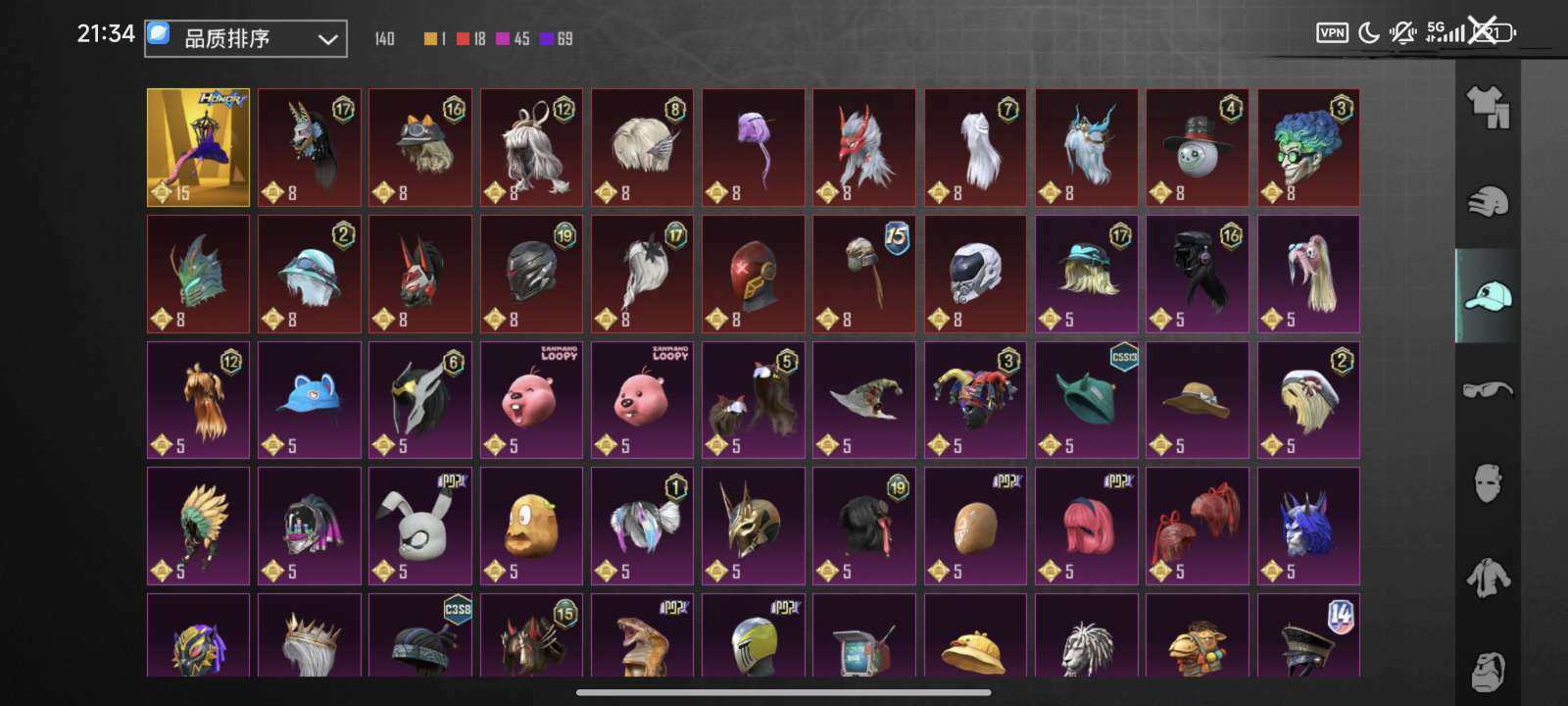Open the jacket category icon
The image size is (1568, 706).
coord(1488,578)
